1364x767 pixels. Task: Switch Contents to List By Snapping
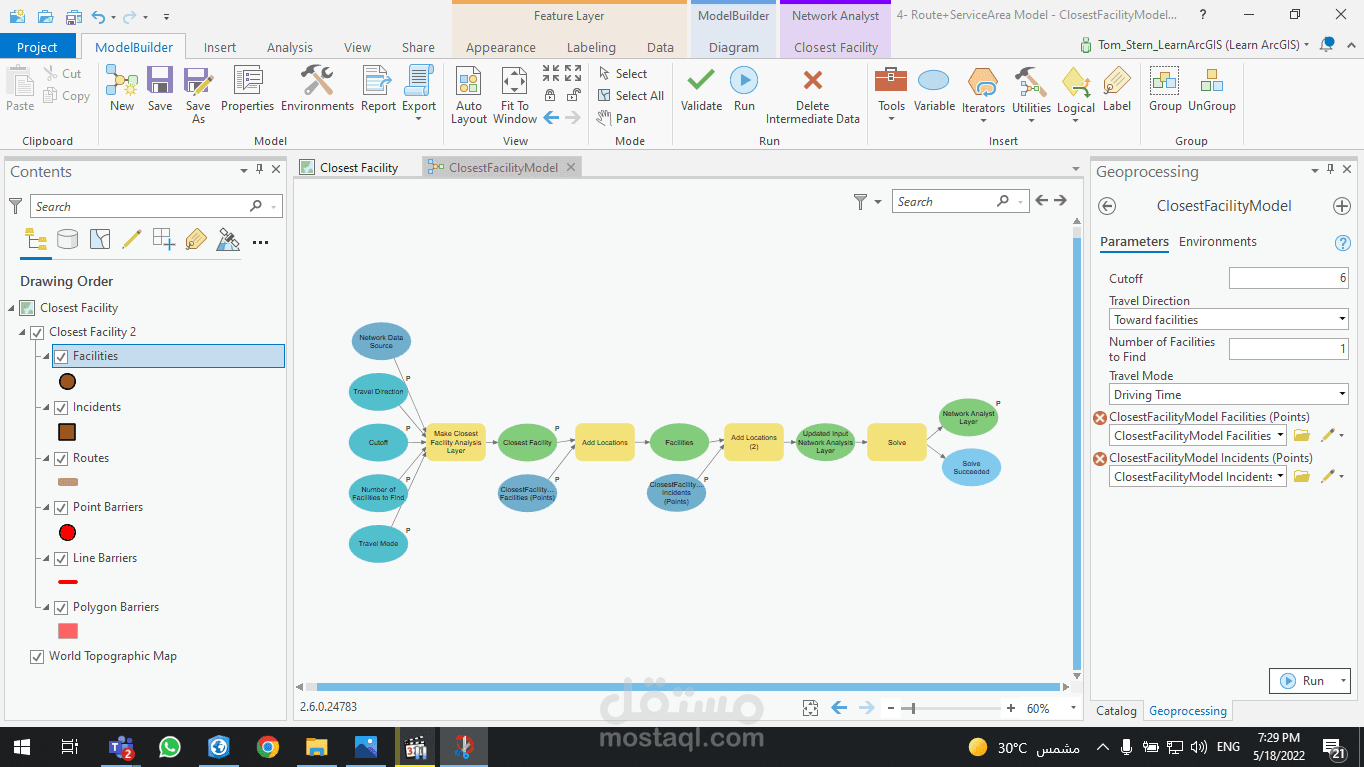pyautogui.click(x=163, y=239)
